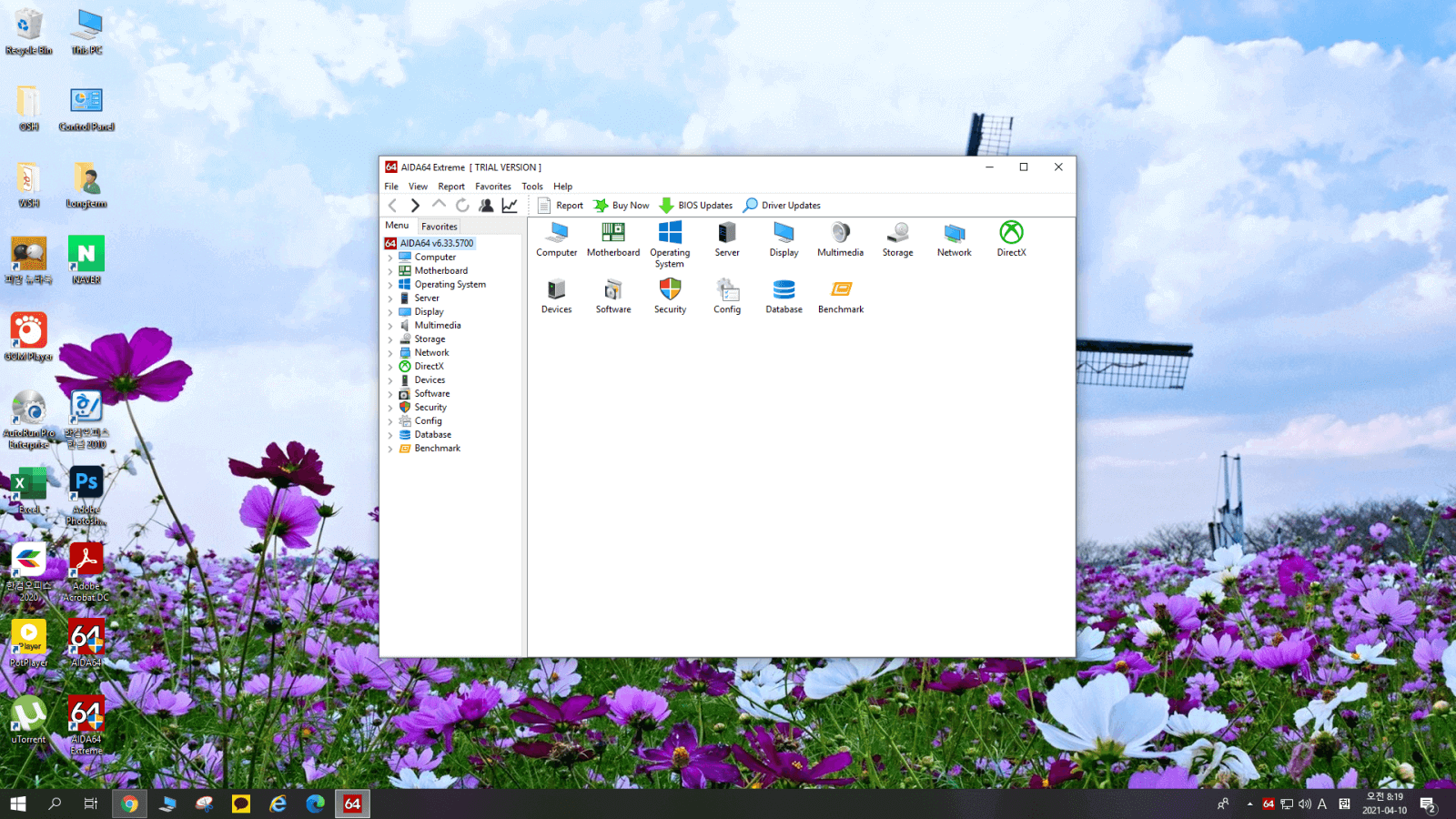Click the Report toolbar button

point(561,206)
